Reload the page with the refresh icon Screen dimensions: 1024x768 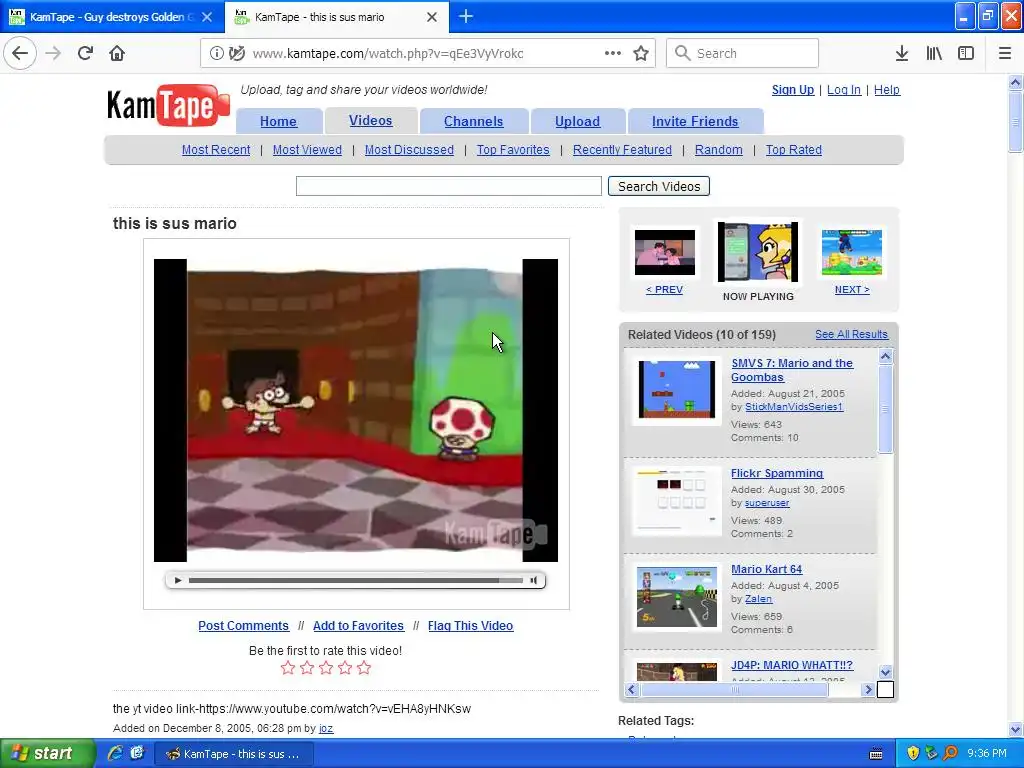(85, 53)
